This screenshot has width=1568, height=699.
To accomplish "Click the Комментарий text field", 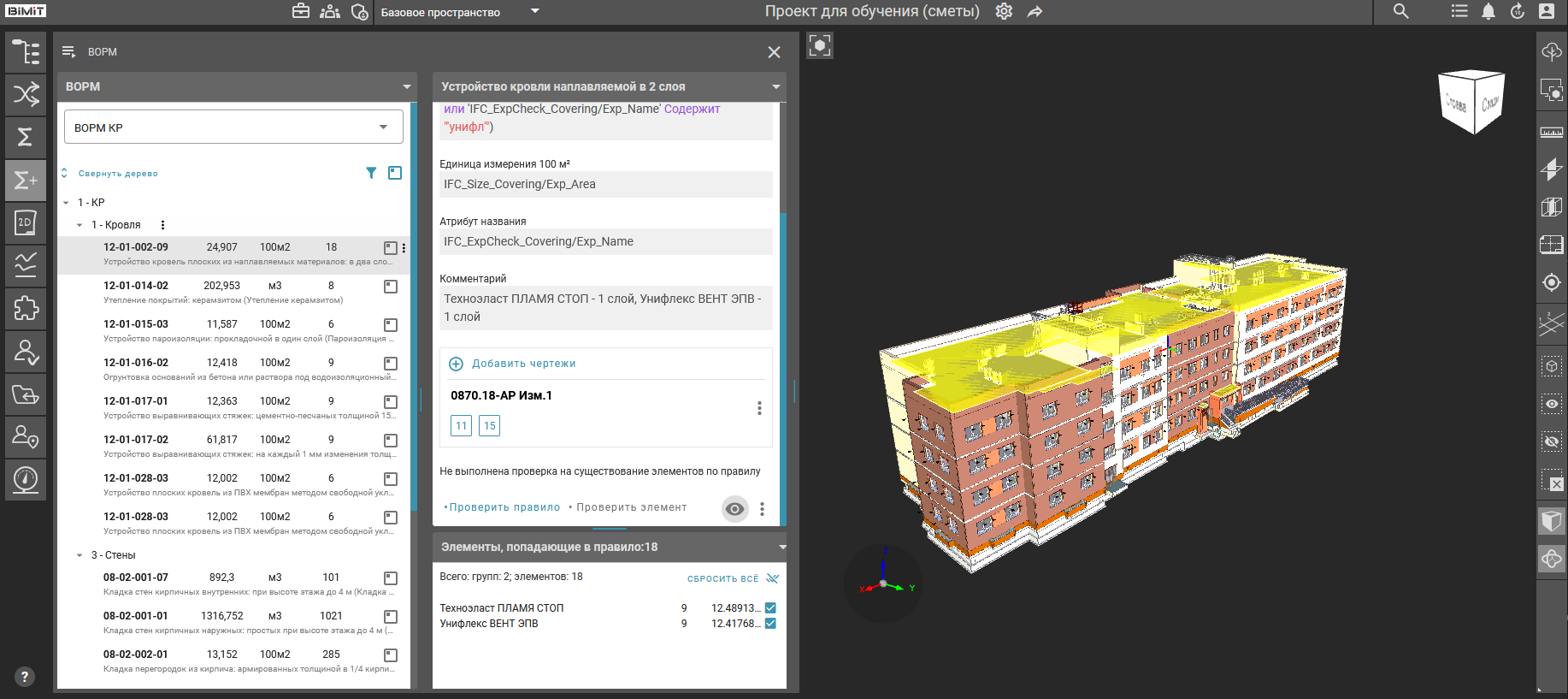I will pos(606,308).
